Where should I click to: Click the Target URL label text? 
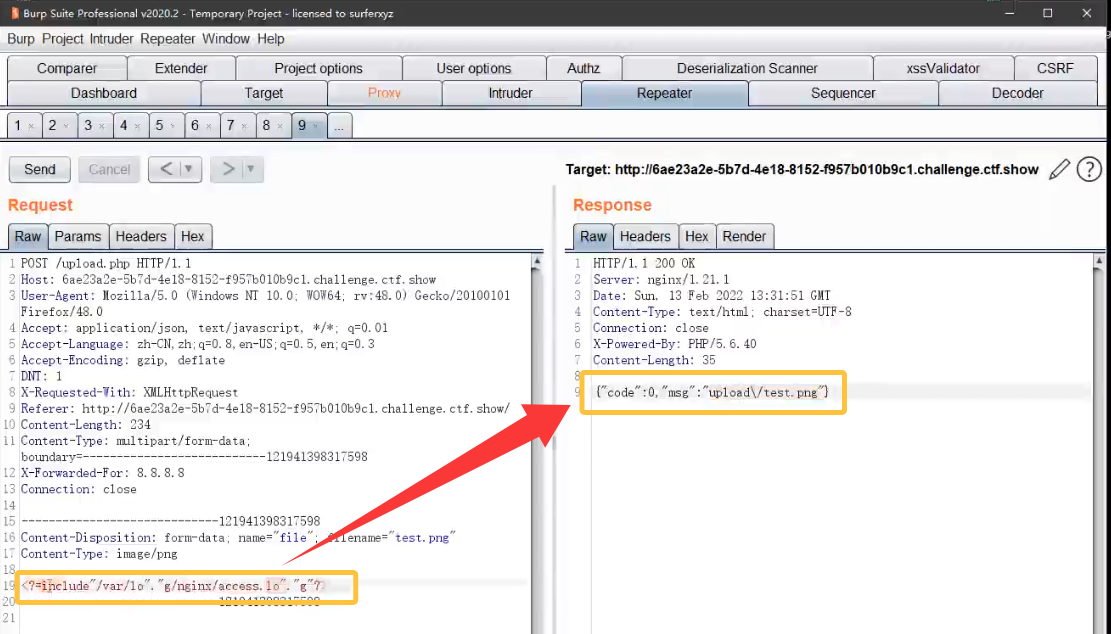click(801, 169)
